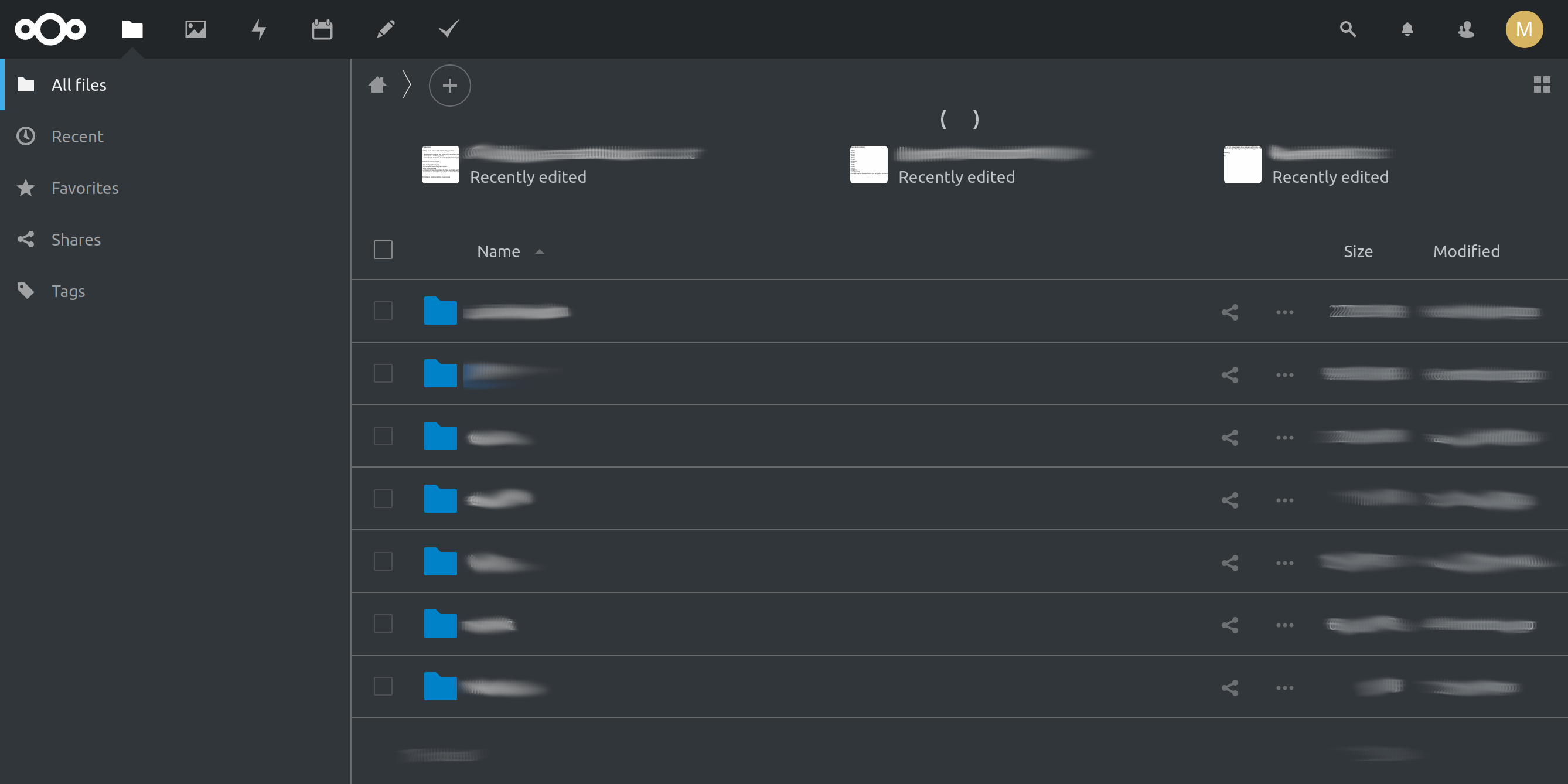
Task: Sort by Name column header
Action: [x=499, y=251]
